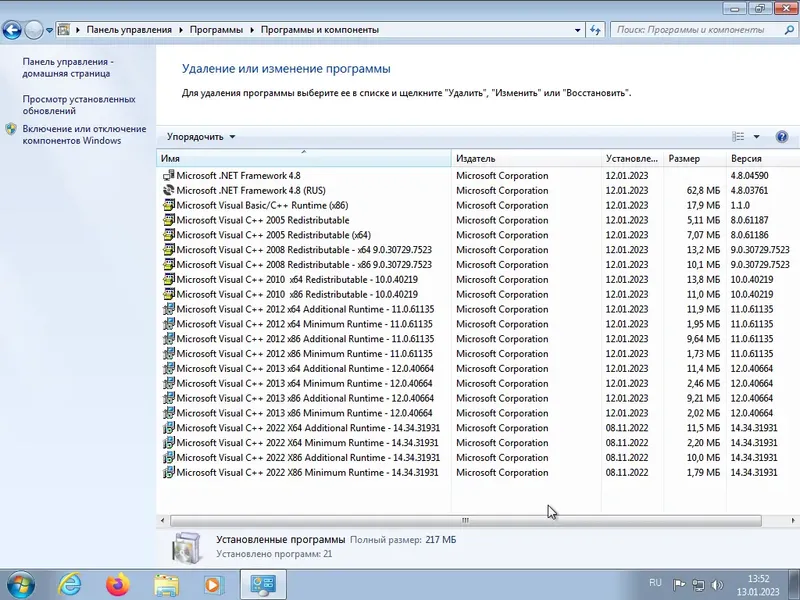800x600 pixels.
Task: Click Включение или отключение компонентов Windows
Action: [x=85, y=134]
